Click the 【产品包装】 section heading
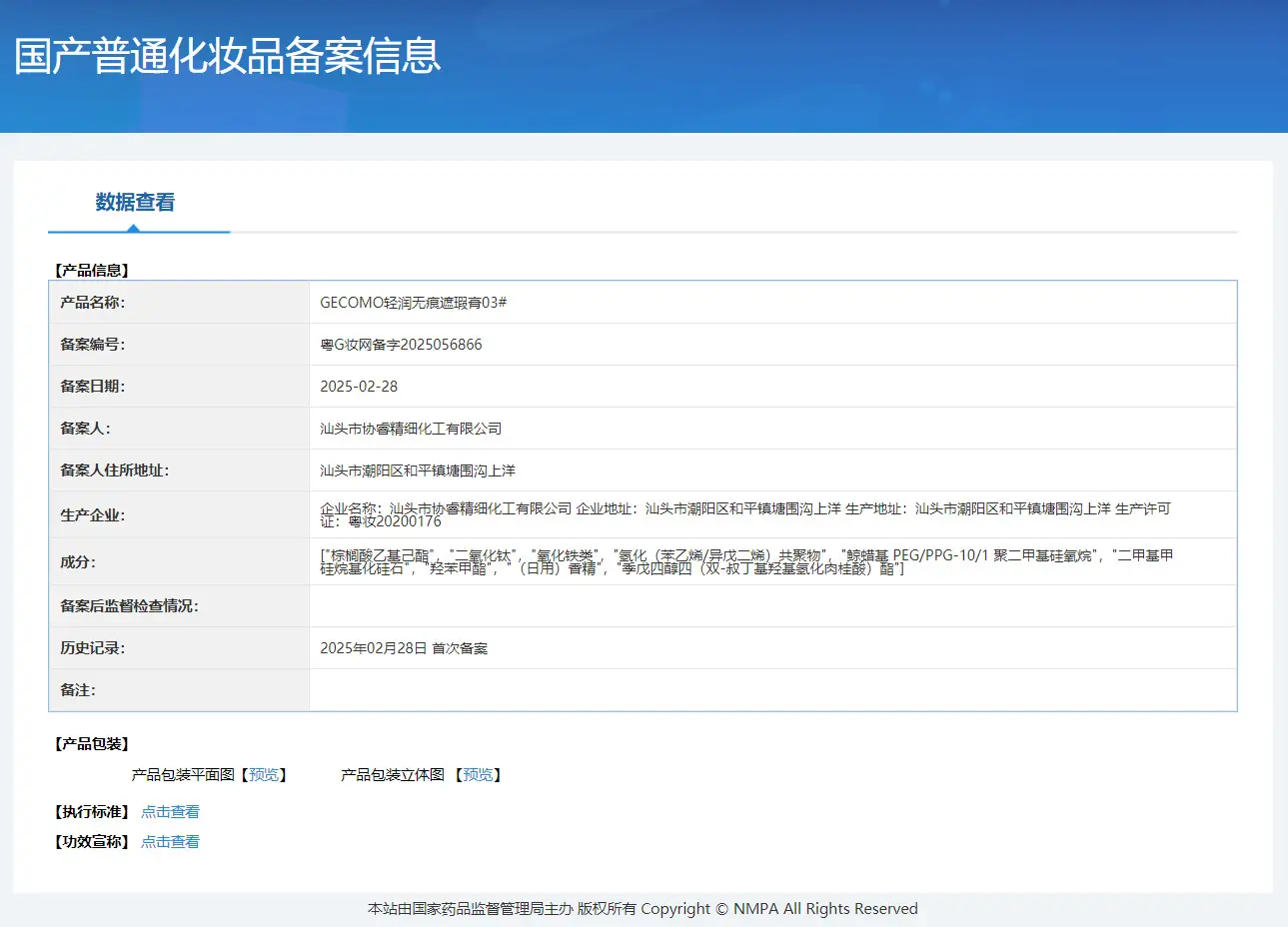This screenshot has width=1288, height=927. coord(92,744)
